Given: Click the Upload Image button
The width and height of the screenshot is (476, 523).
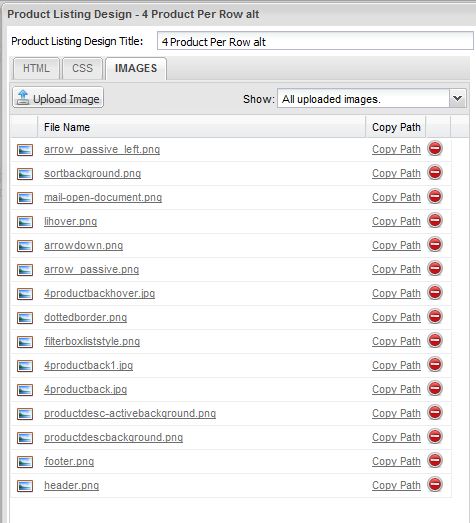Looking at the screenshot, I should click(58, 98).
